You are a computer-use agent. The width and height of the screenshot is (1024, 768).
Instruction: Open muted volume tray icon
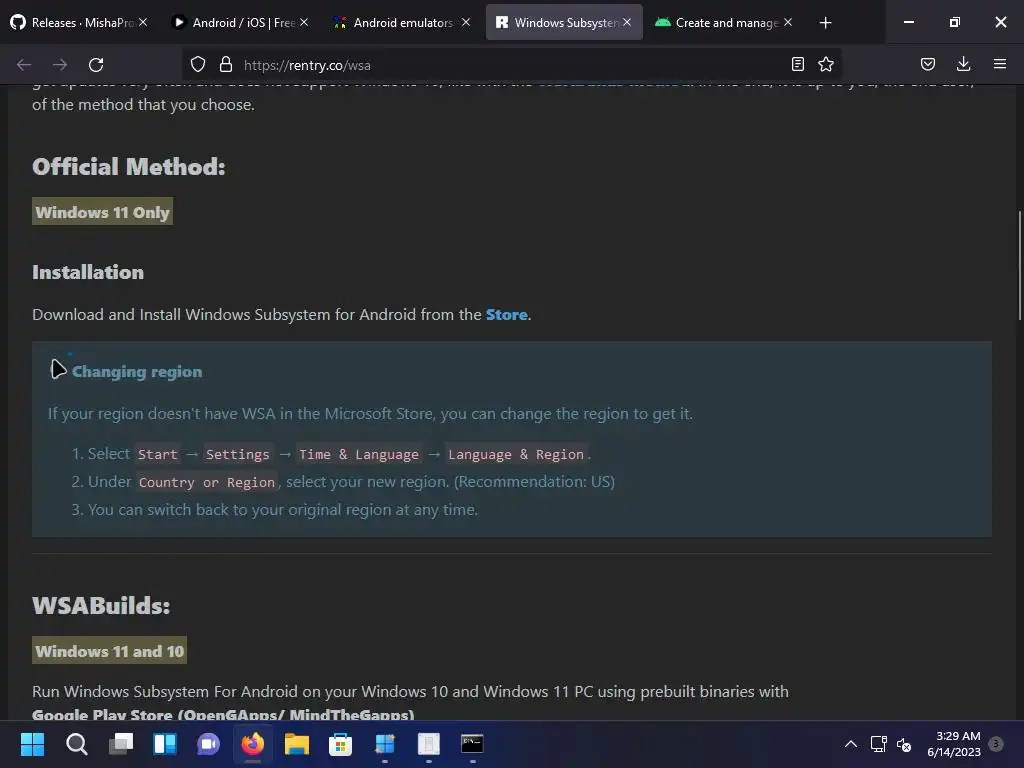pyautogui.click(x=904, y=744)
